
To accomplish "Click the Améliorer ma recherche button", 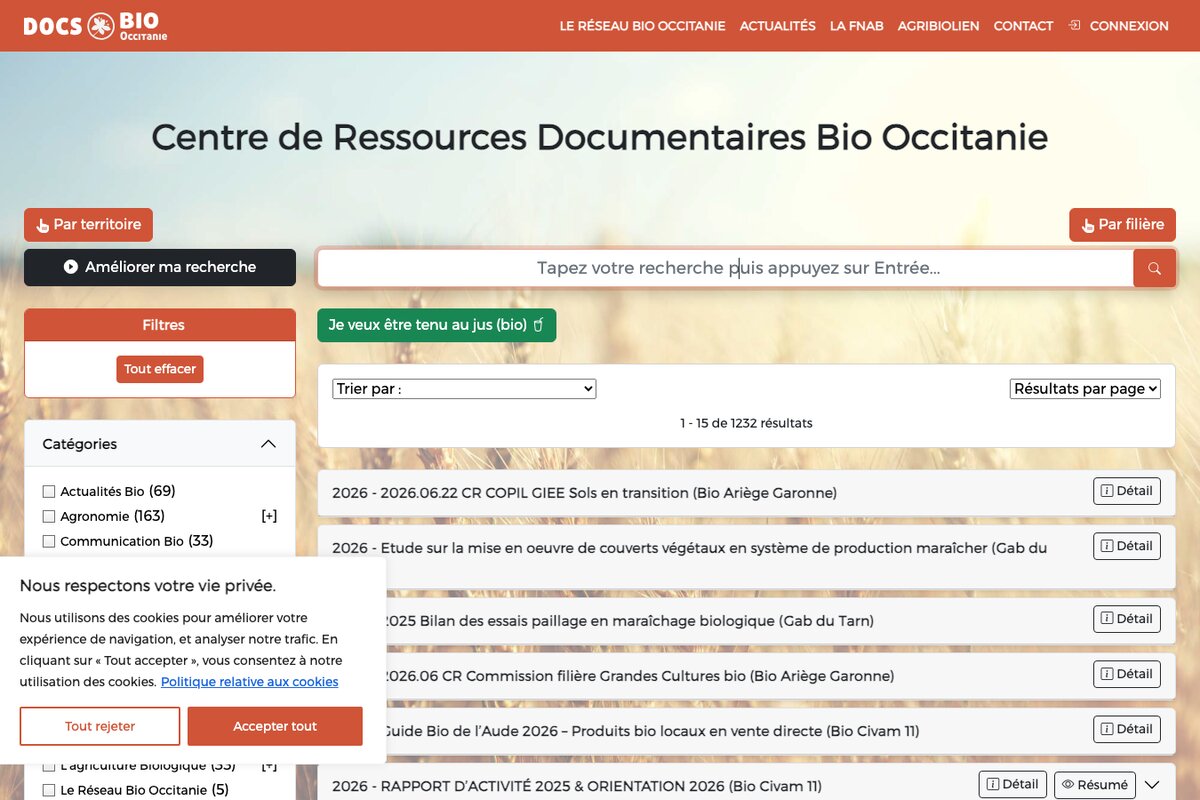I will 160,267.
